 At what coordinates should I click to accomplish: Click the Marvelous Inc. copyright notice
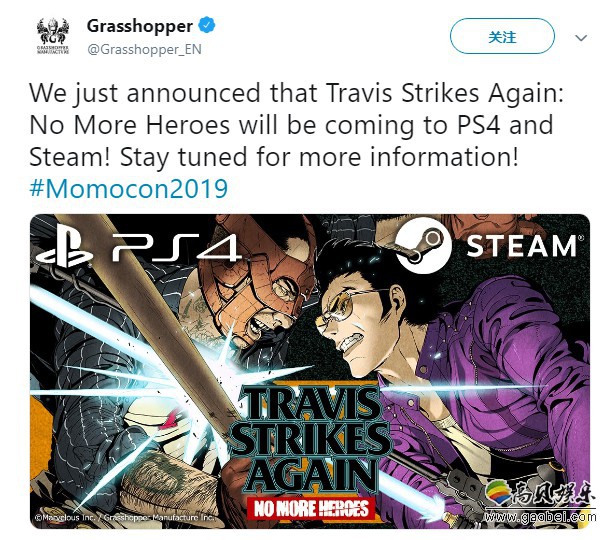coord(125,517)
